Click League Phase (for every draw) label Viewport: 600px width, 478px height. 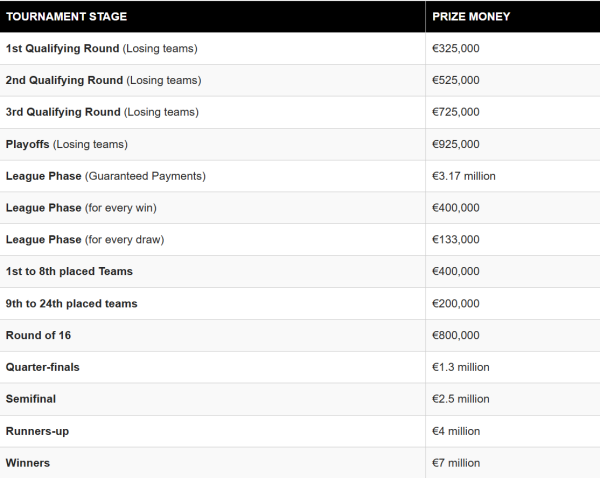(85, 240)
